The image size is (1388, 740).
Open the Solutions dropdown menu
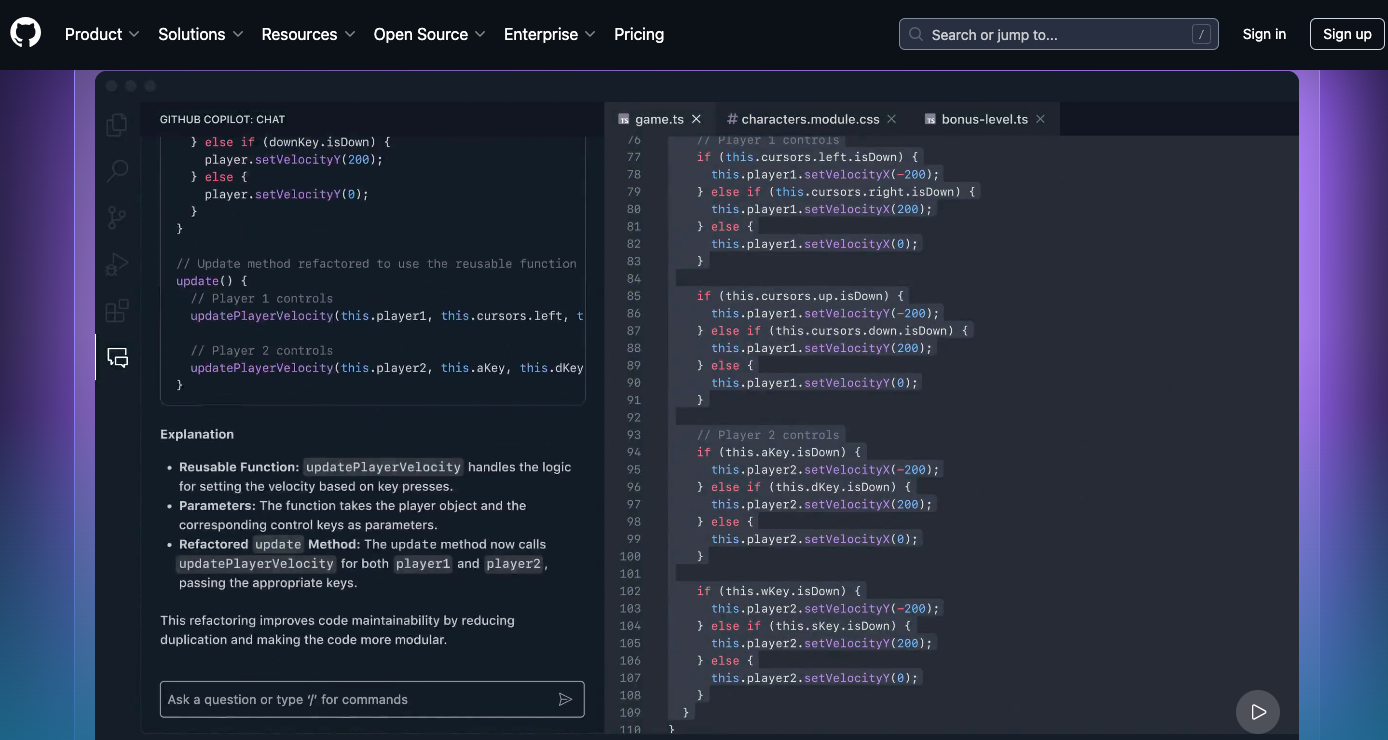[200, 34]
